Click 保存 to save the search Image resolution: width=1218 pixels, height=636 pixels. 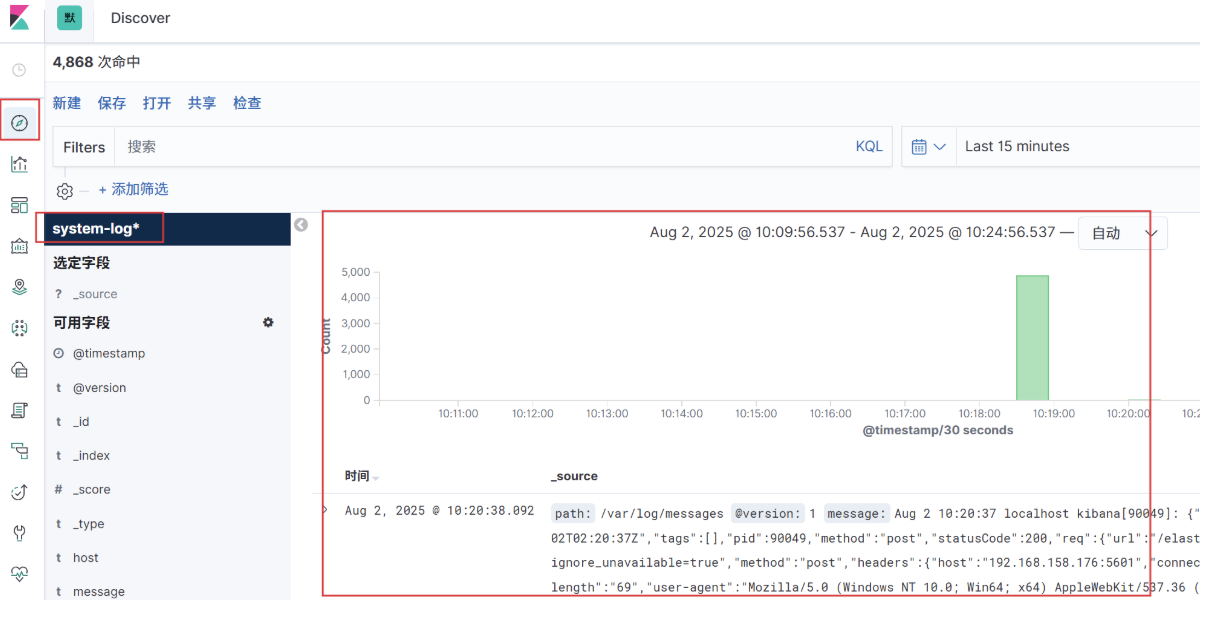tap(112, 103)
